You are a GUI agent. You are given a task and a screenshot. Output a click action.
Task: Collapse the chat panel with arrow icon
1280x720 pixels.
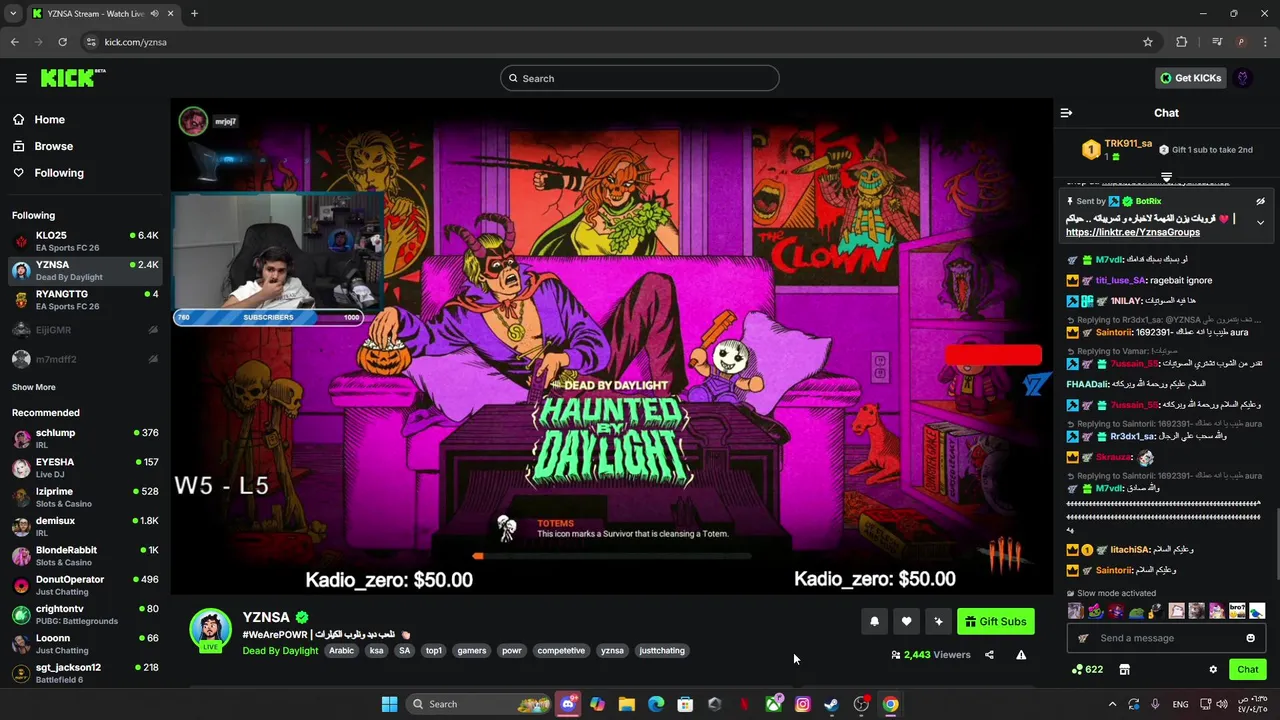click(1066, 113)
